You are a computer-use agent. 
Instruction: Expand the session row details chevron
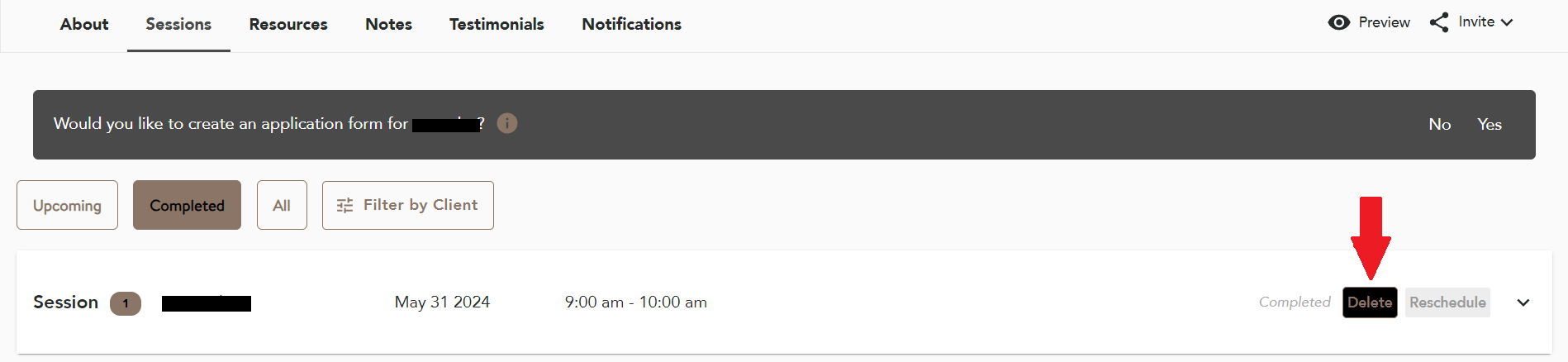[1523, 302]
